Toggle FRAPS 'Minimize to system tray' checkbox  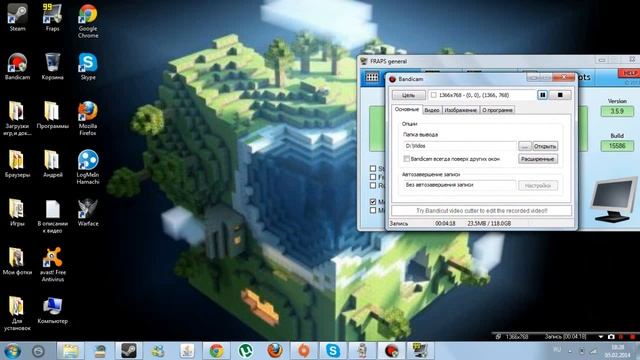373,210
